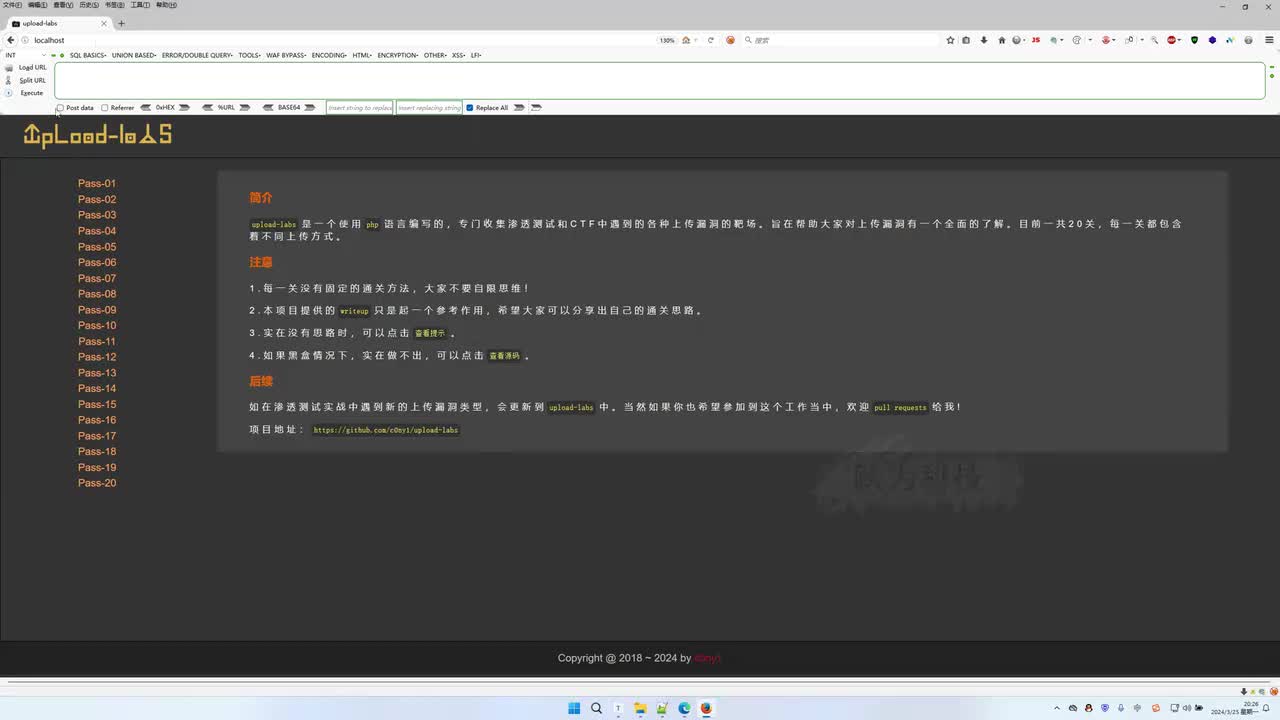Expand the HTML menu in HackBar
Viewport: 1280px width, 720px height.
(x=362, y=55)
